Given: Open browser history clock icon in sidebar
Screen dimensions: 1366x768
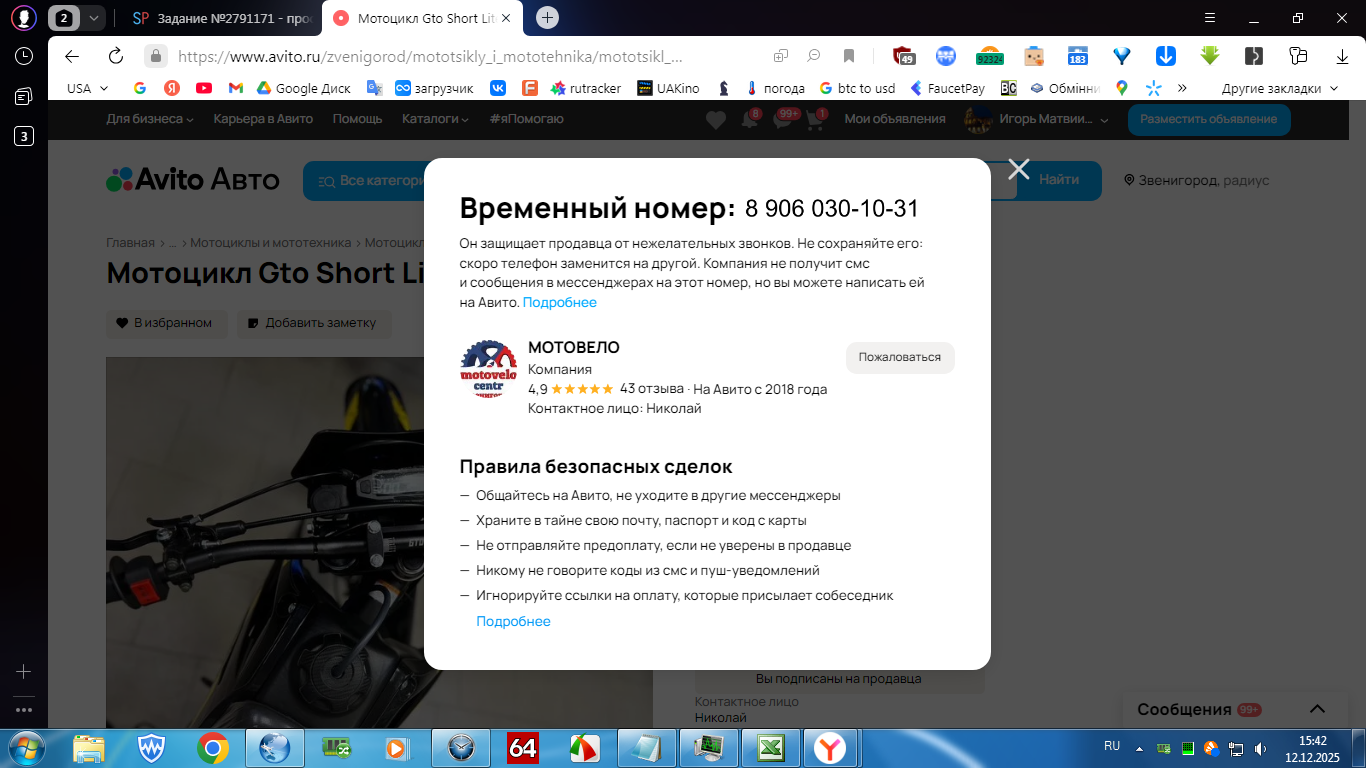Looking at the screenshot, I should [x=24, y=56].
